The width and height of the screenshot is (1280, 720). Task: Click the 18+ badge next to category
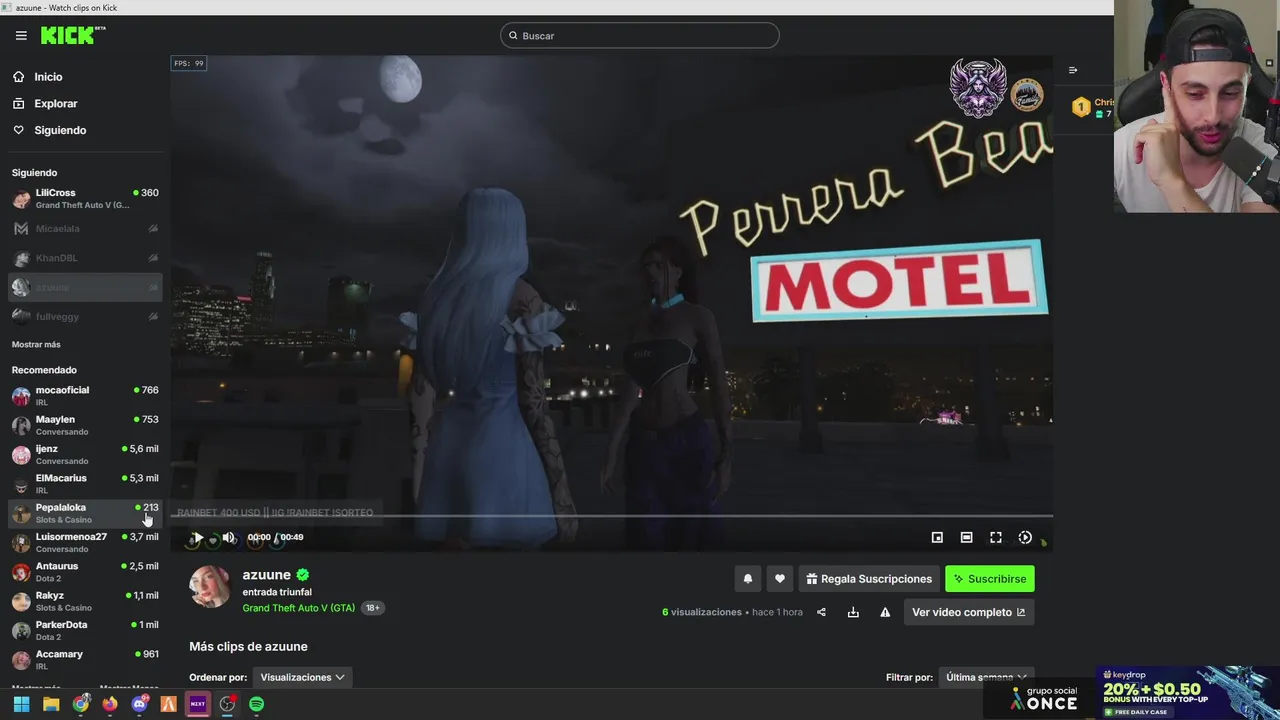[x=372, y=608]
